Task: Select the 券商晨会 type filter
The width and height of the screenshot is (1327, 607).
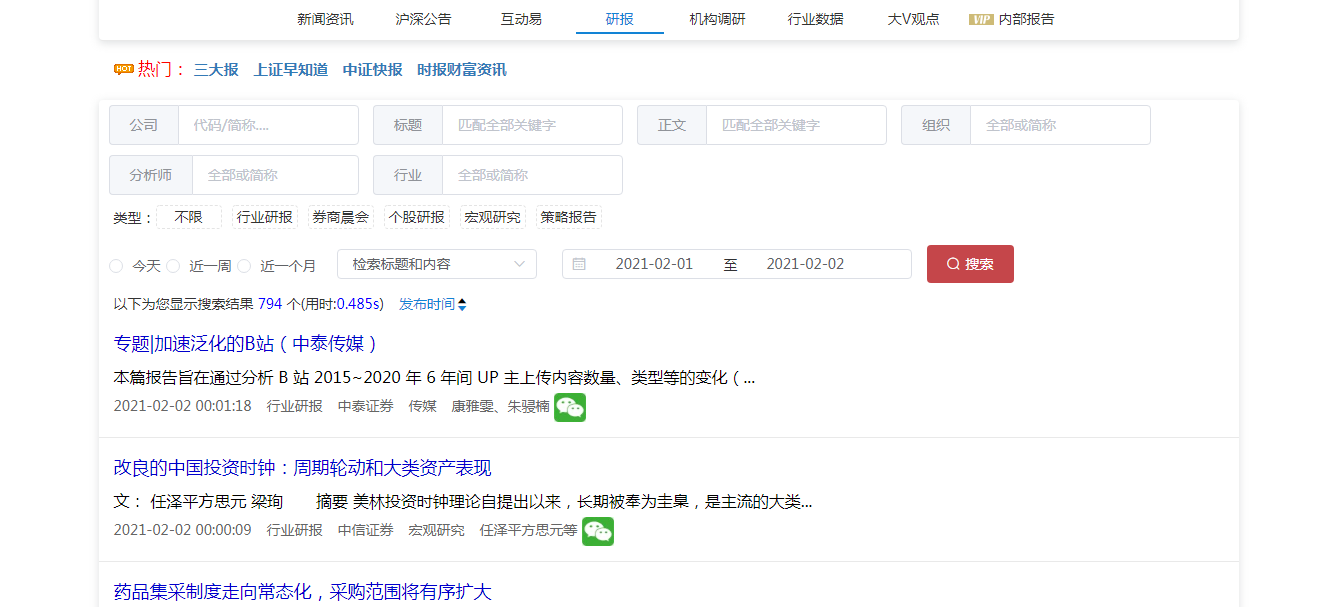Action: point(340,217)
